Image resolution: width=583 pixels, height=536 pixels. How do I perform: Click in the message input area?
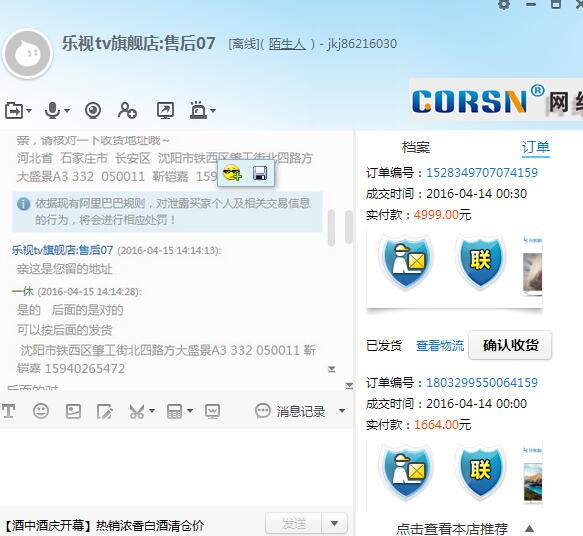(177, 466)
